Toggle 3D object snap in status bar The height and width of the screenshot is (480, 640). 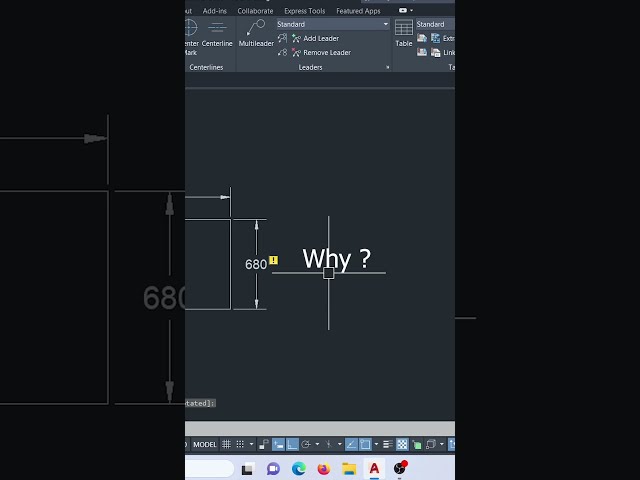tap(431, 444)
